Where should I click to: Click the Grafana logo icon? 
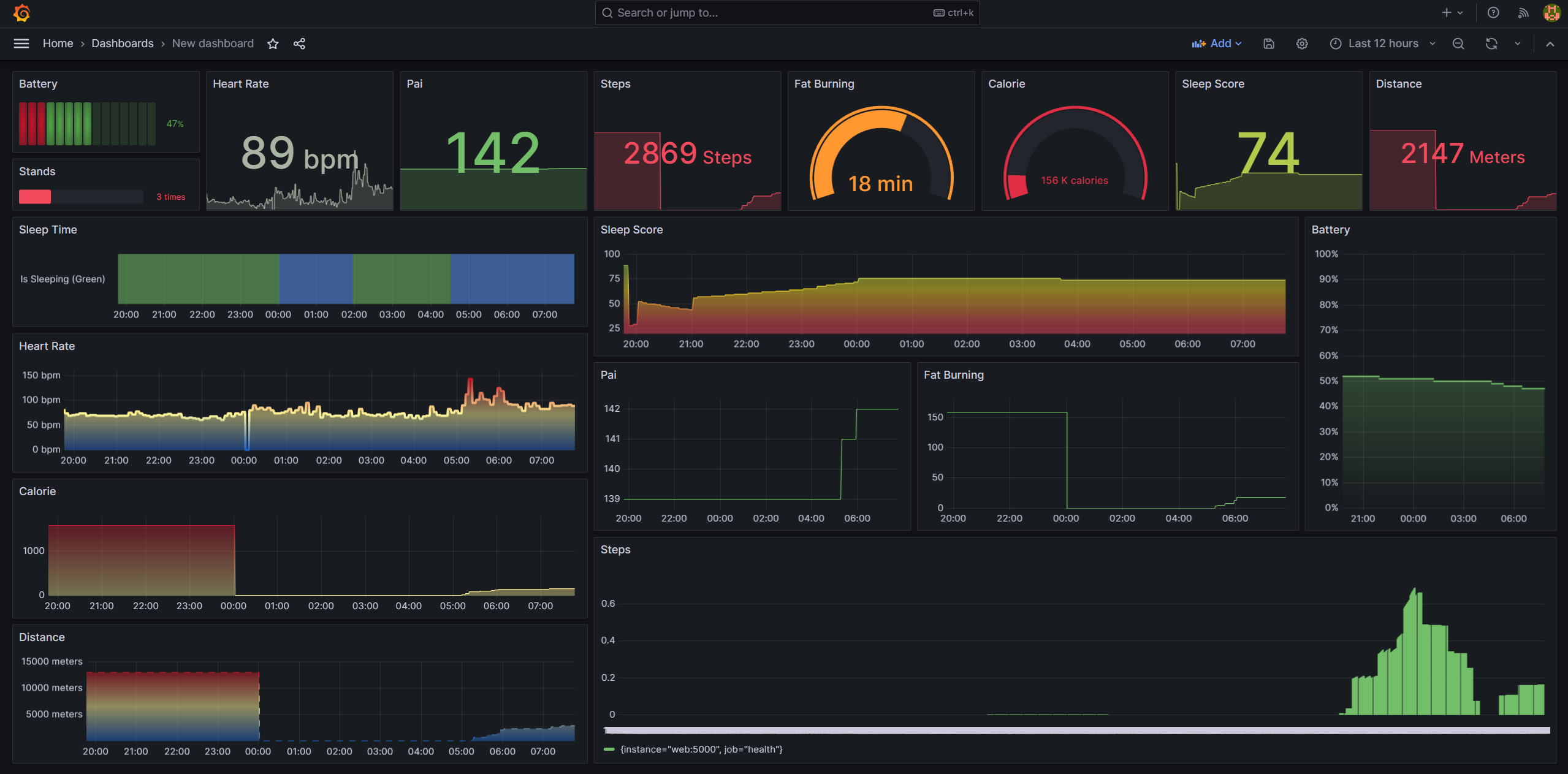[x=21, y=13]
